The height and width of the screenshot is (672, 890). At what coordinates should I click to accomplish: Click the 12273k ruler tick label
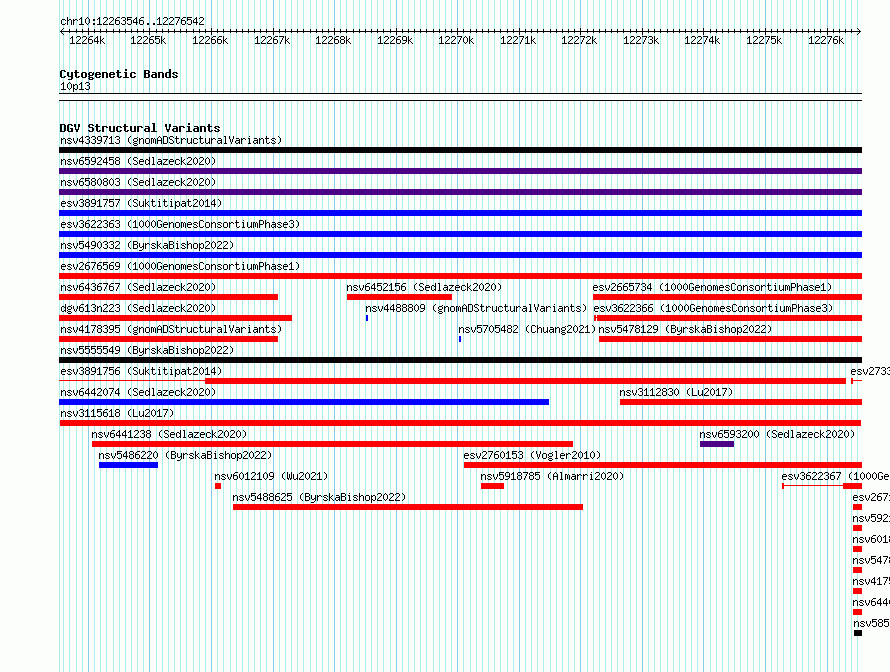point(641,40)
